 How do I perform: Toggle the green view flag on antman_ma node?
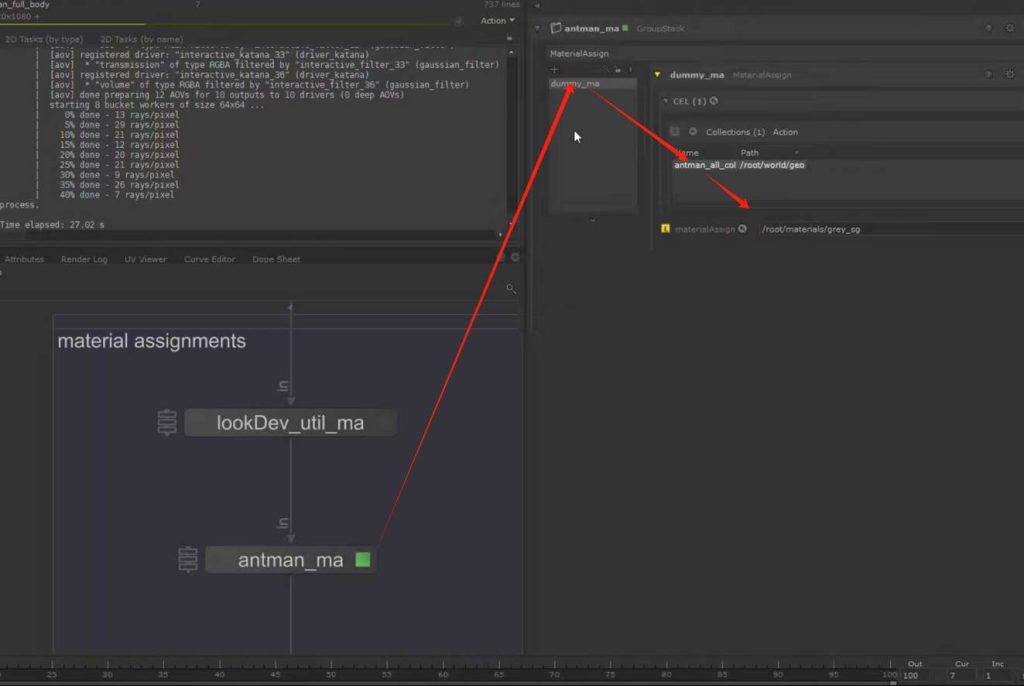tap(363, 560)
